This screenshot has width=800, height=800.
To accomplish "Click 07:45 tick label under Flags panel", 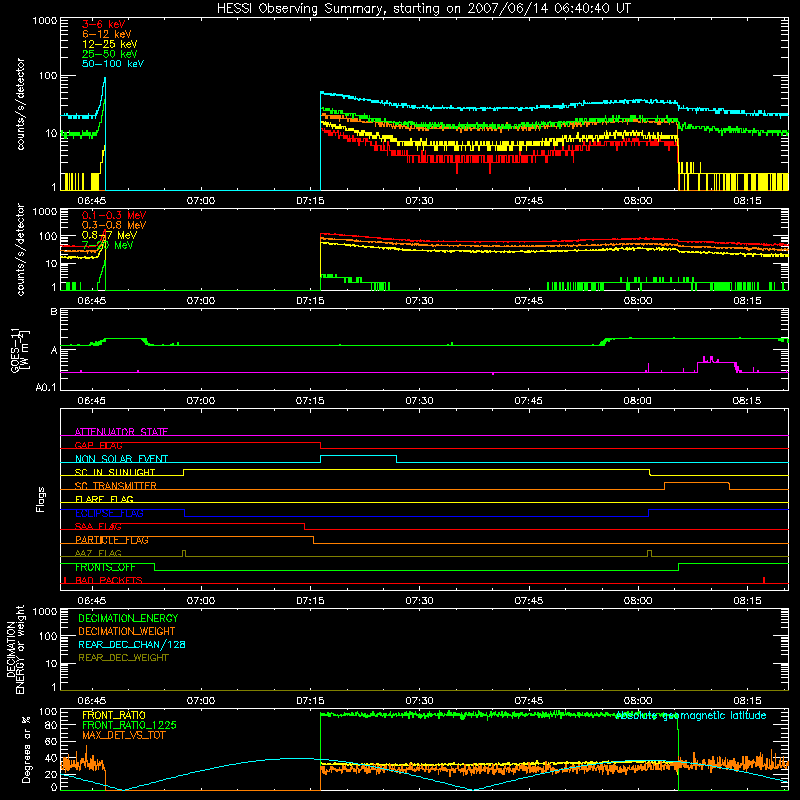I will tap(529, 601).
